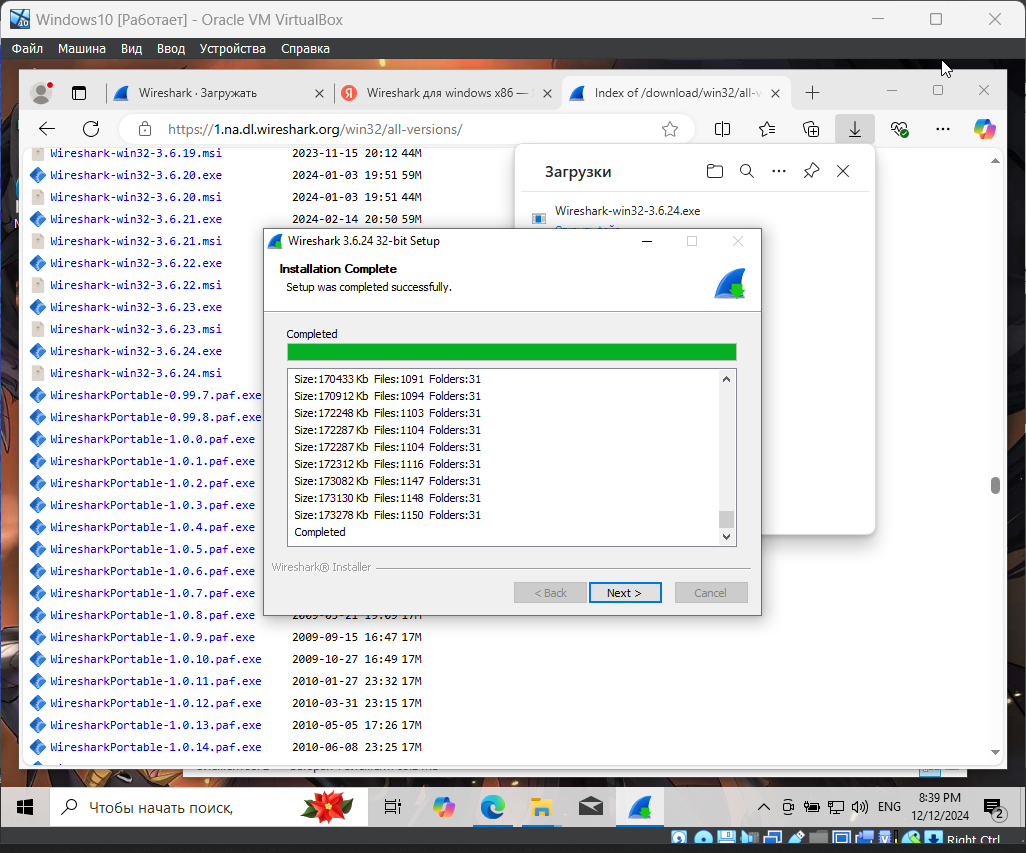Click the Edge back arrow
This screenshot has width=1026, height=853.
[x=47, y=129]
